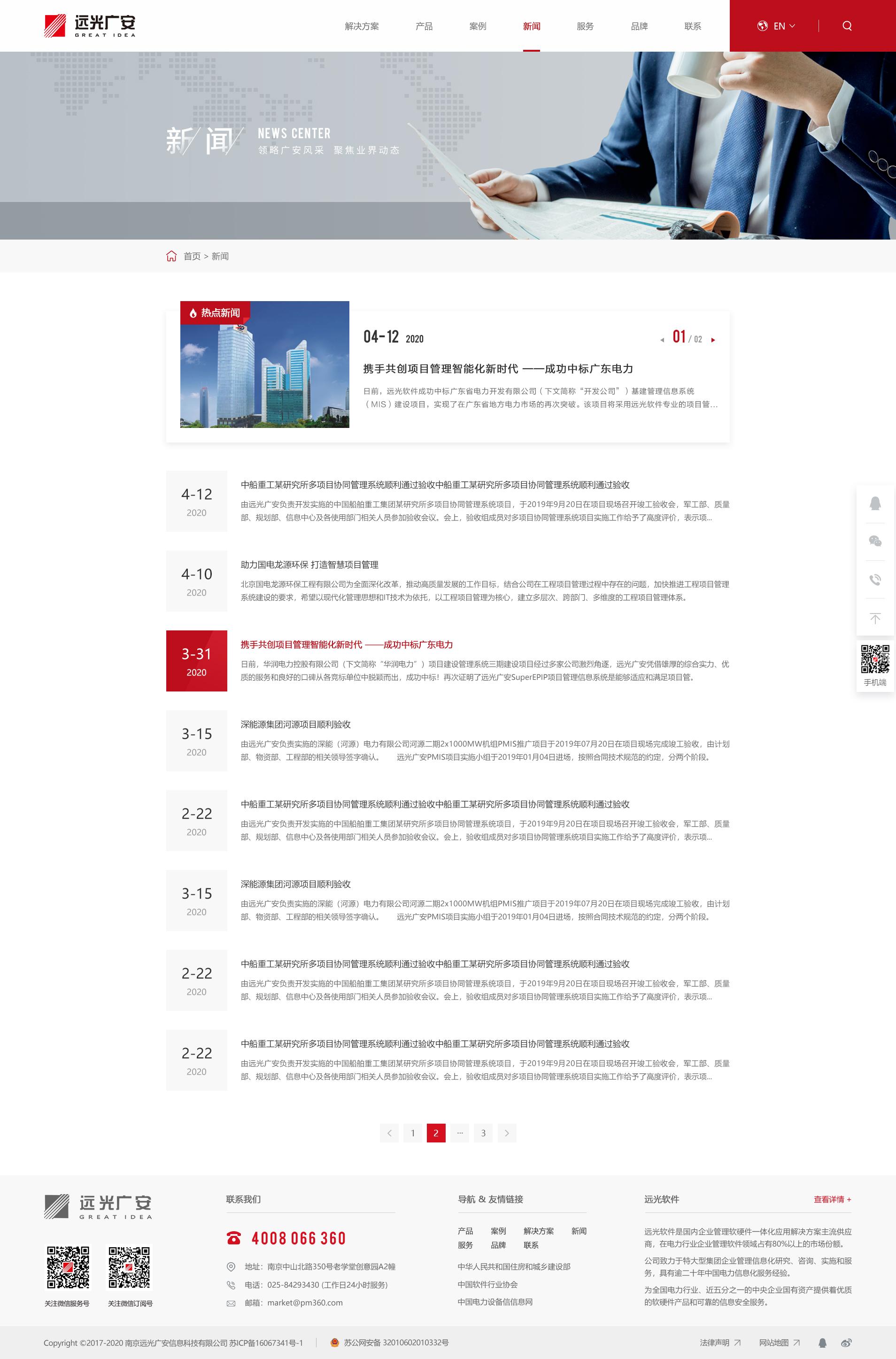Open the 产品 menu

pyautogui.click(x=424, y=26)
